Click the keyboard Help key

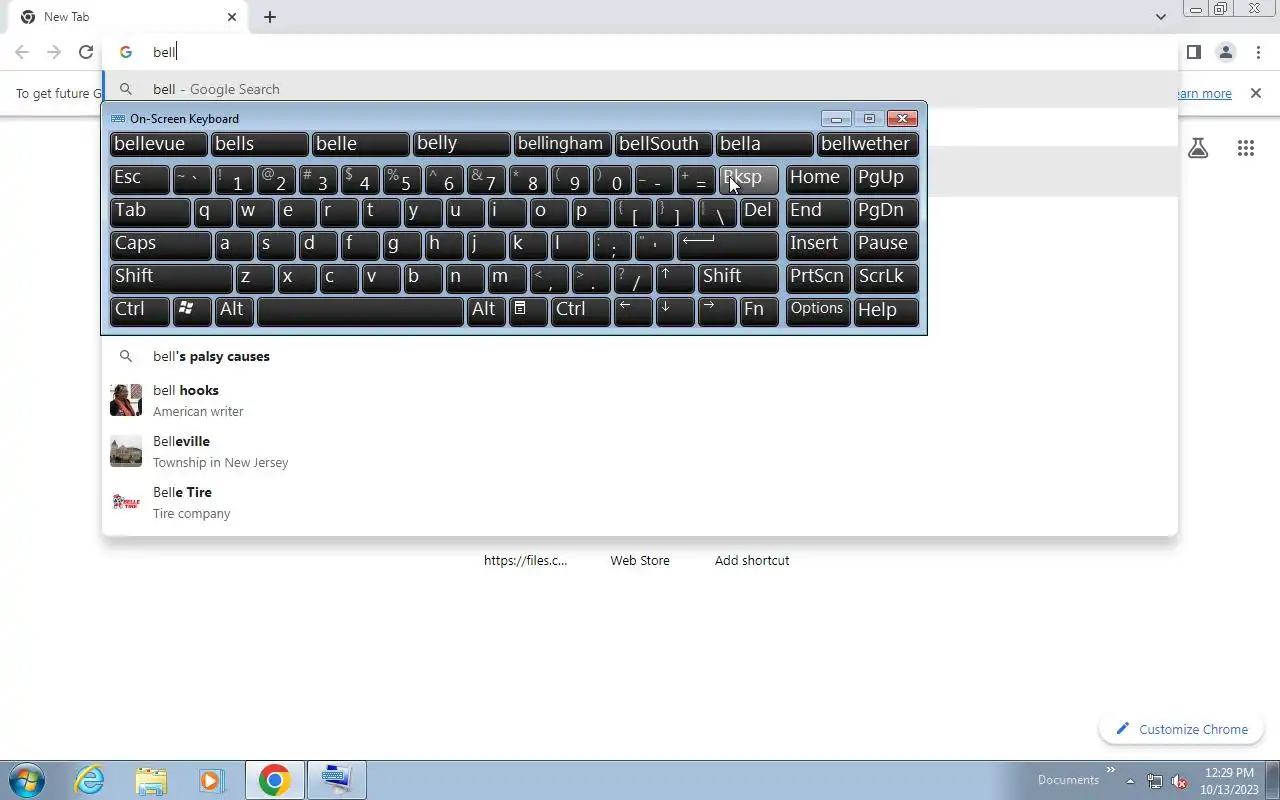[x=886, y=311]
